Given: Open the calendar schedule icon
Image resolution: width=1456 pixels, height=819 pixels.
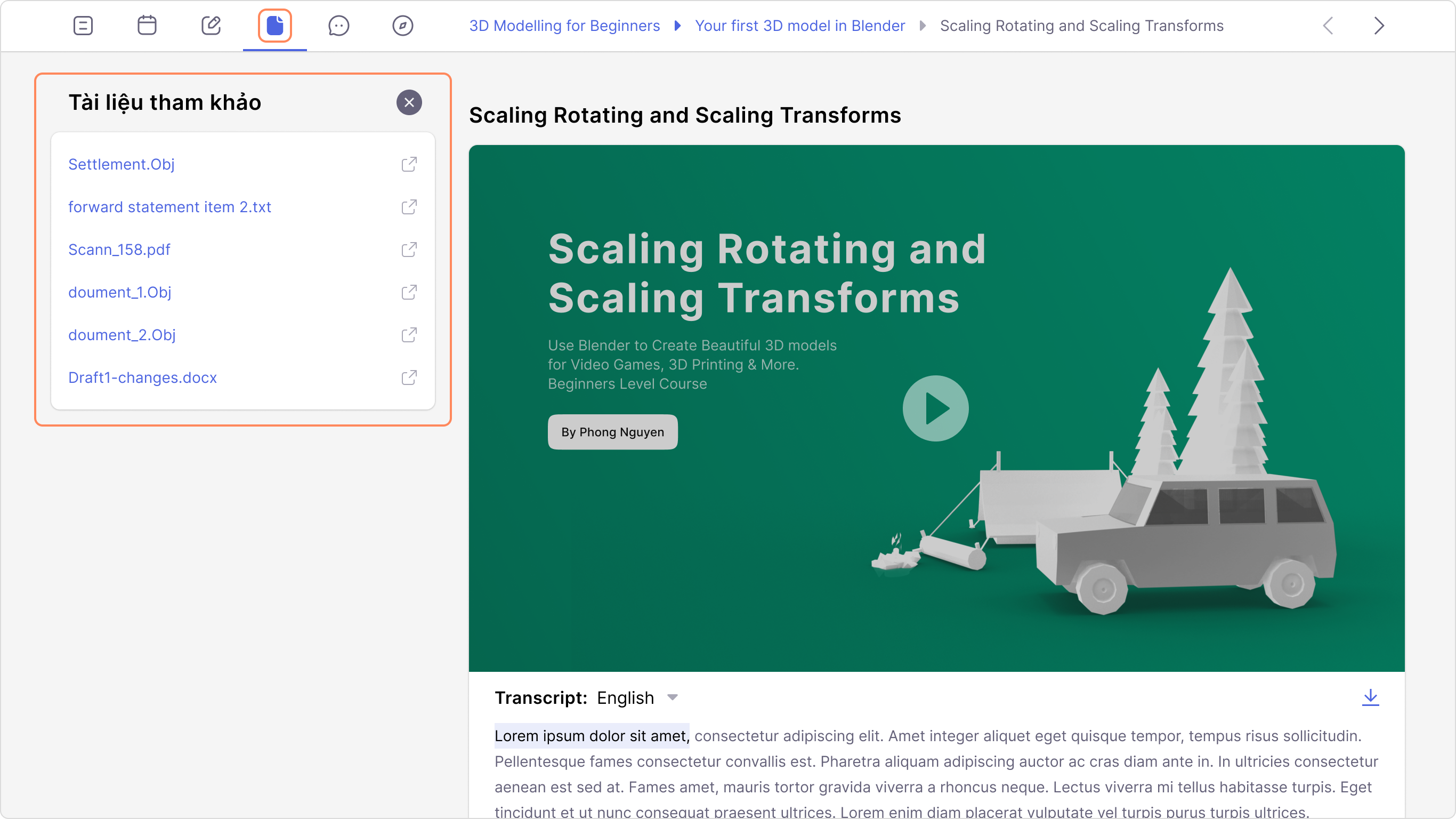Looking at the screenshot, I should [x=147, y=26].
